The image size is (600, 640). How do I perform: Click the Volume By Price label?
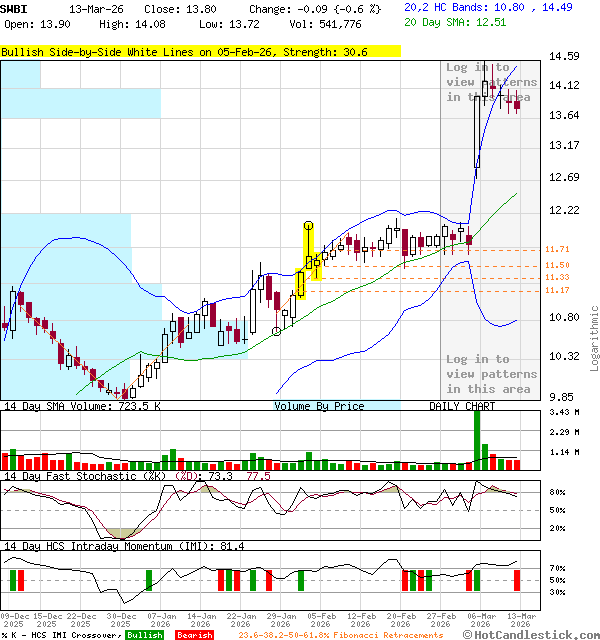[x=319, y=406]
